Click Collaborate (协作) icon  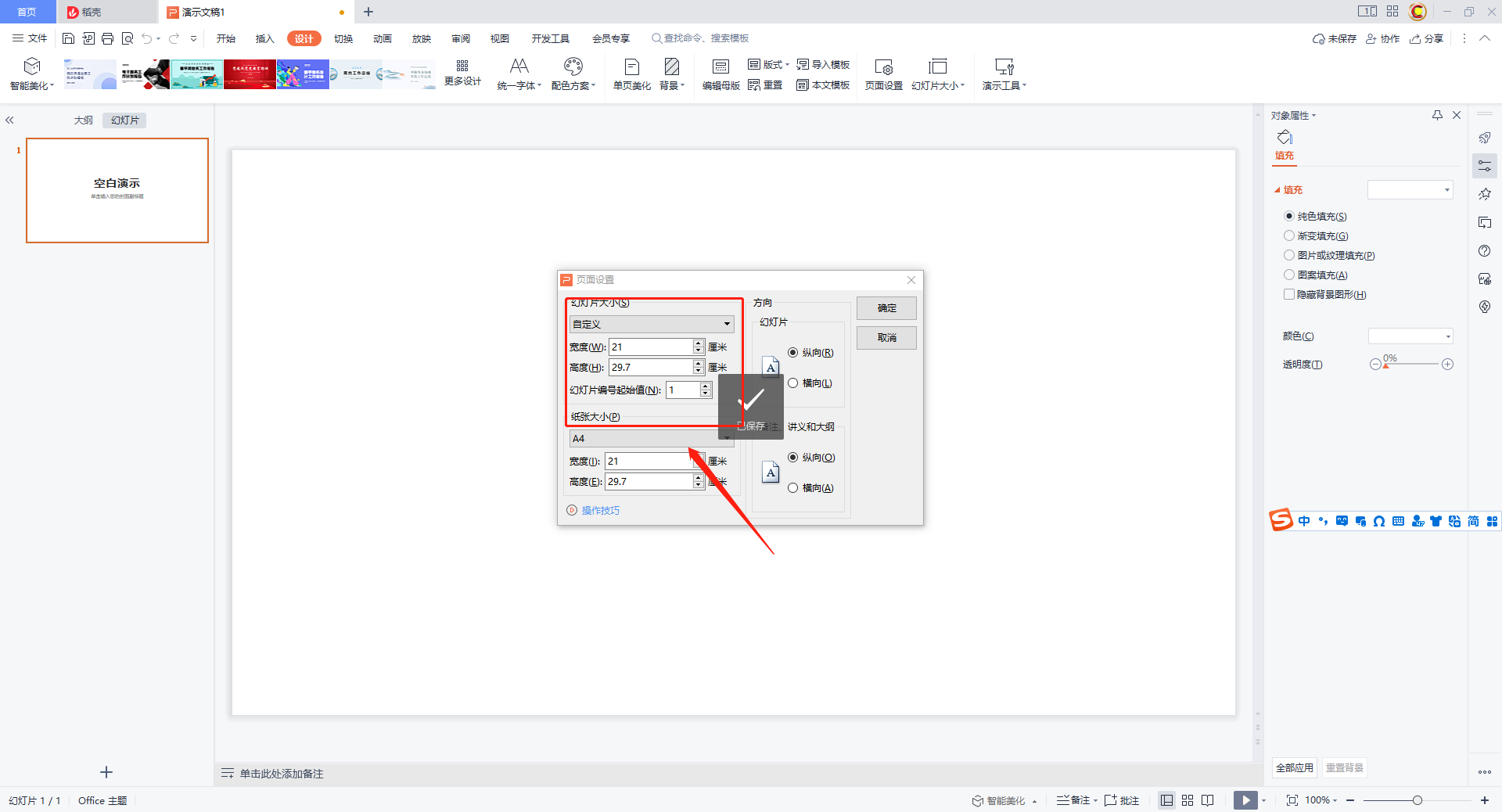[1371, 38]
